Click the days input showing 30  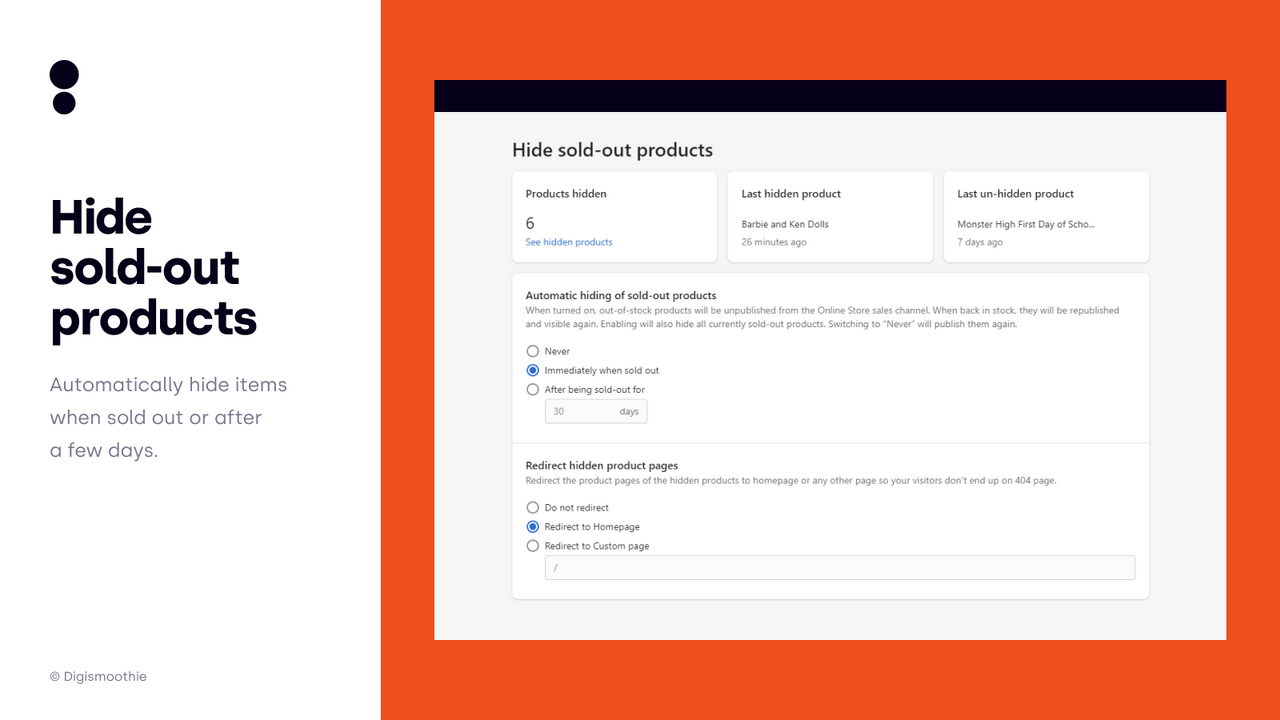pos(595,411)
